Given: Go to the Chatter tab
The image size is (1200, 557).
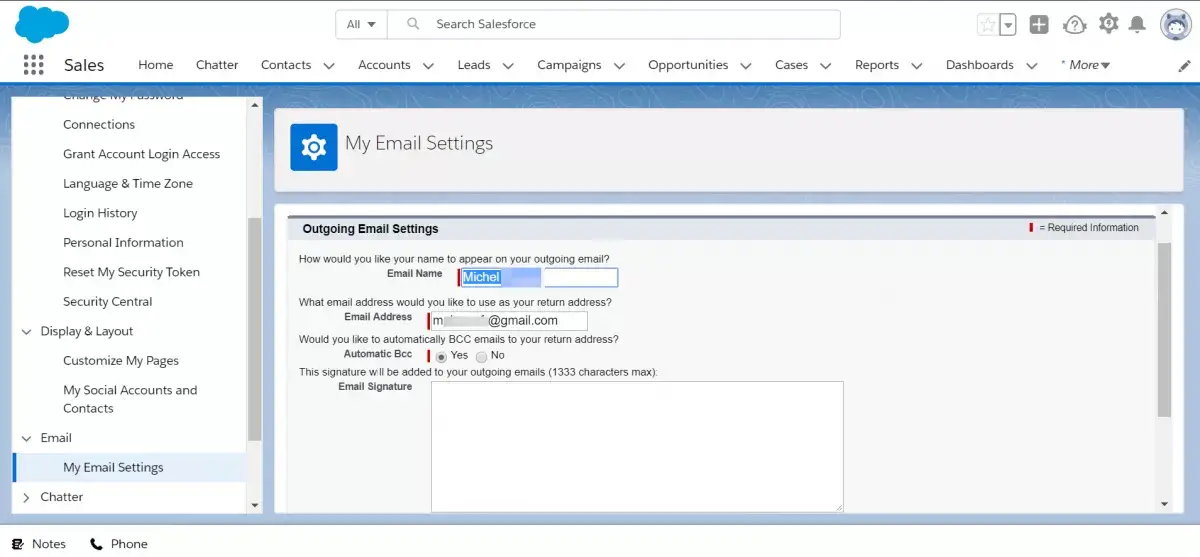Looking at the screenshot, I should tap(217, 65).
